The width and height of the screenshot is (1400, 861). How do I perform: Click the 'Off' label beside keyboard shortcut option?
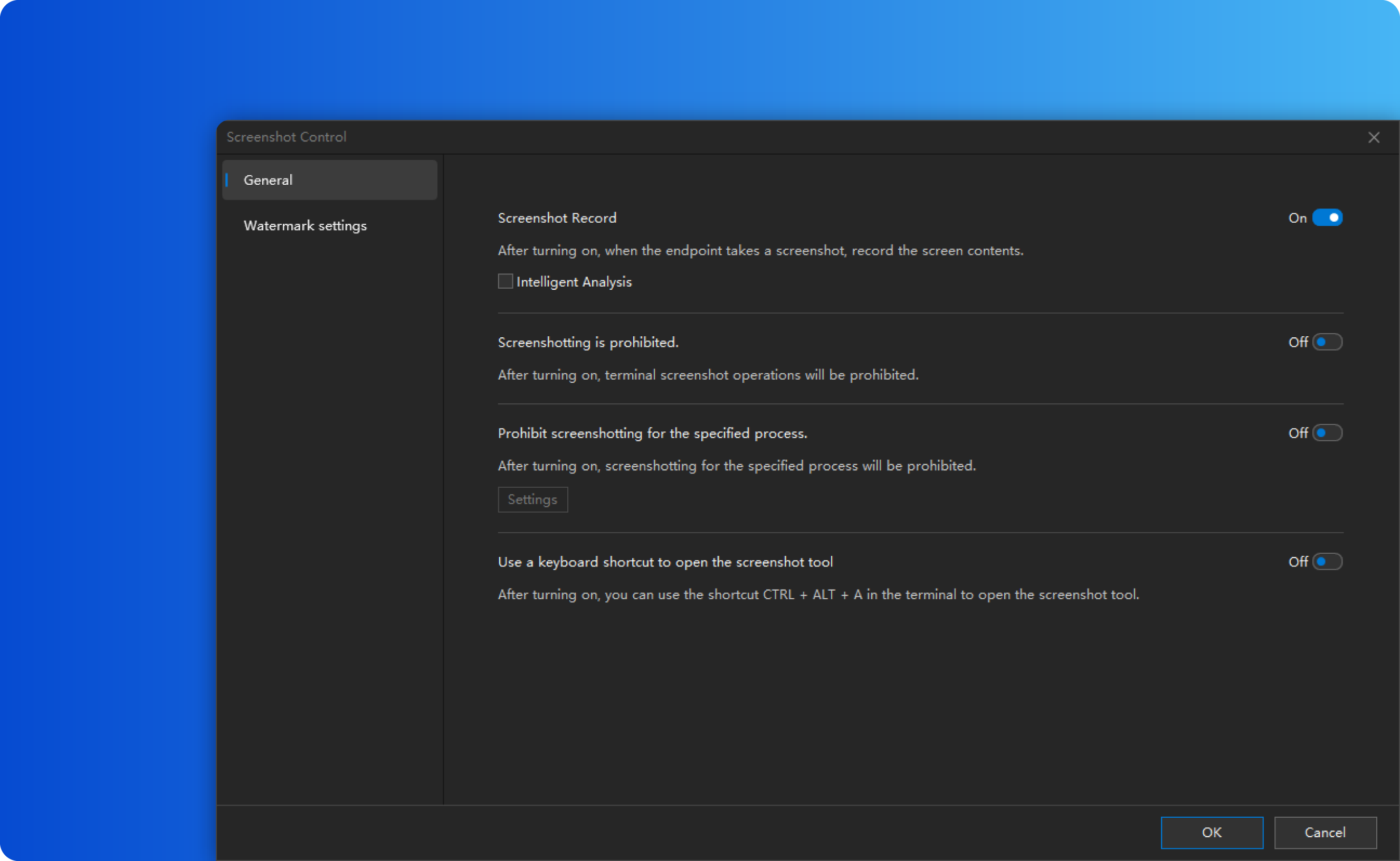[x=1298, y=562]
